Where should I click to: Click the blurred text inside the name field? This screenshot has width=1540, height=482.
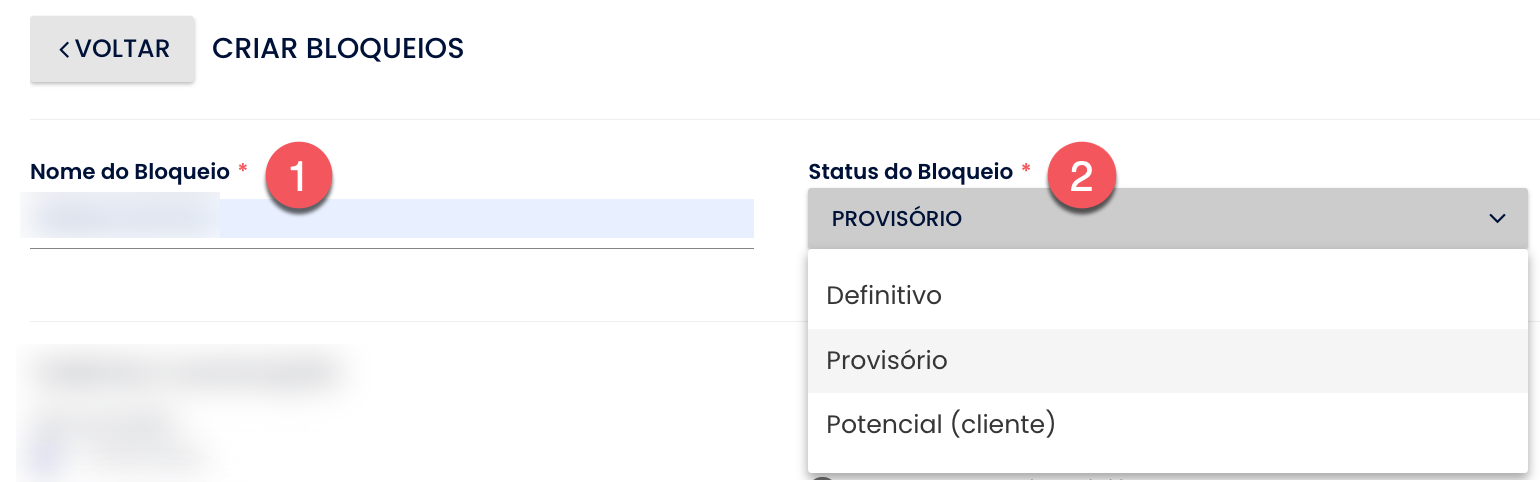120,217
